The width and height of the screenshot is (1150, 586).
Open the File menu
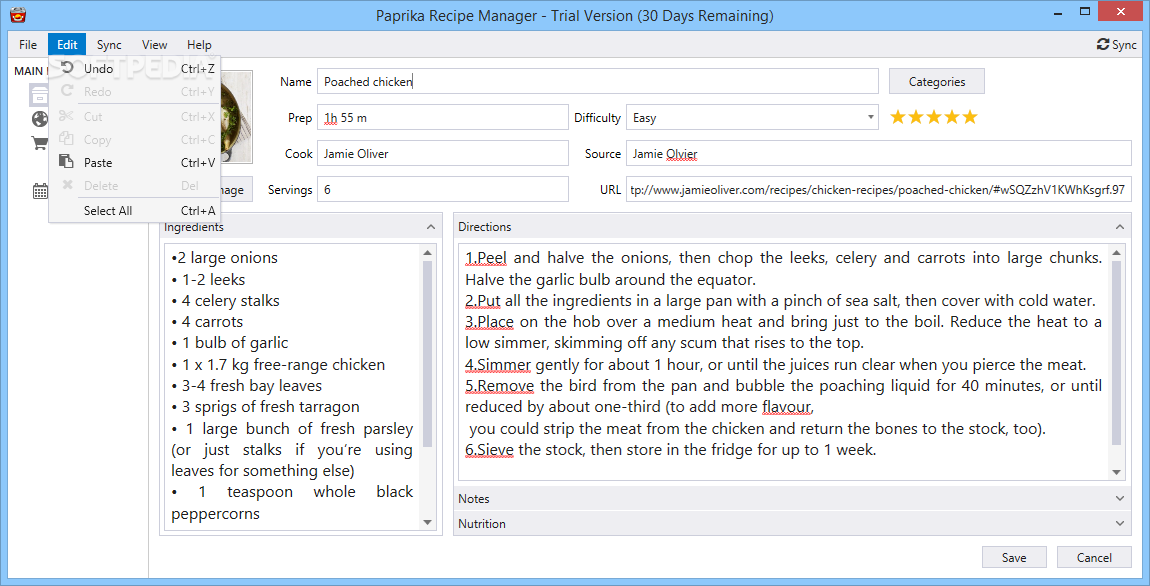[x=28, y=45]
